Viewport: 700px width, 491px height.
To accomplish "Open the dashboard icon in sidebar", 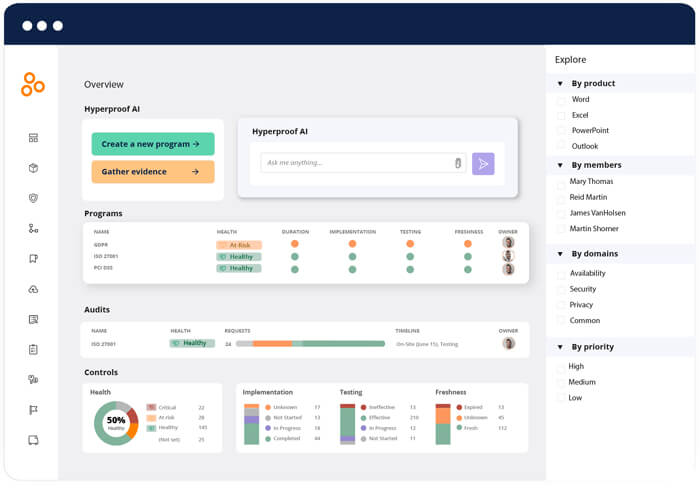I will point(33,138).
